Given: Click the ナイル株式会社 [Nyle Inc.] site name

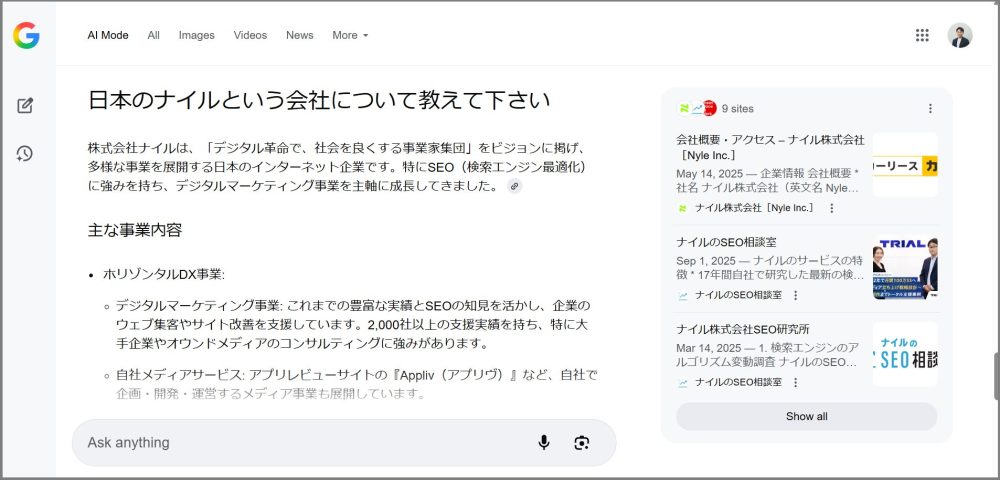Looking at the screenshot, I should (754, 208).
